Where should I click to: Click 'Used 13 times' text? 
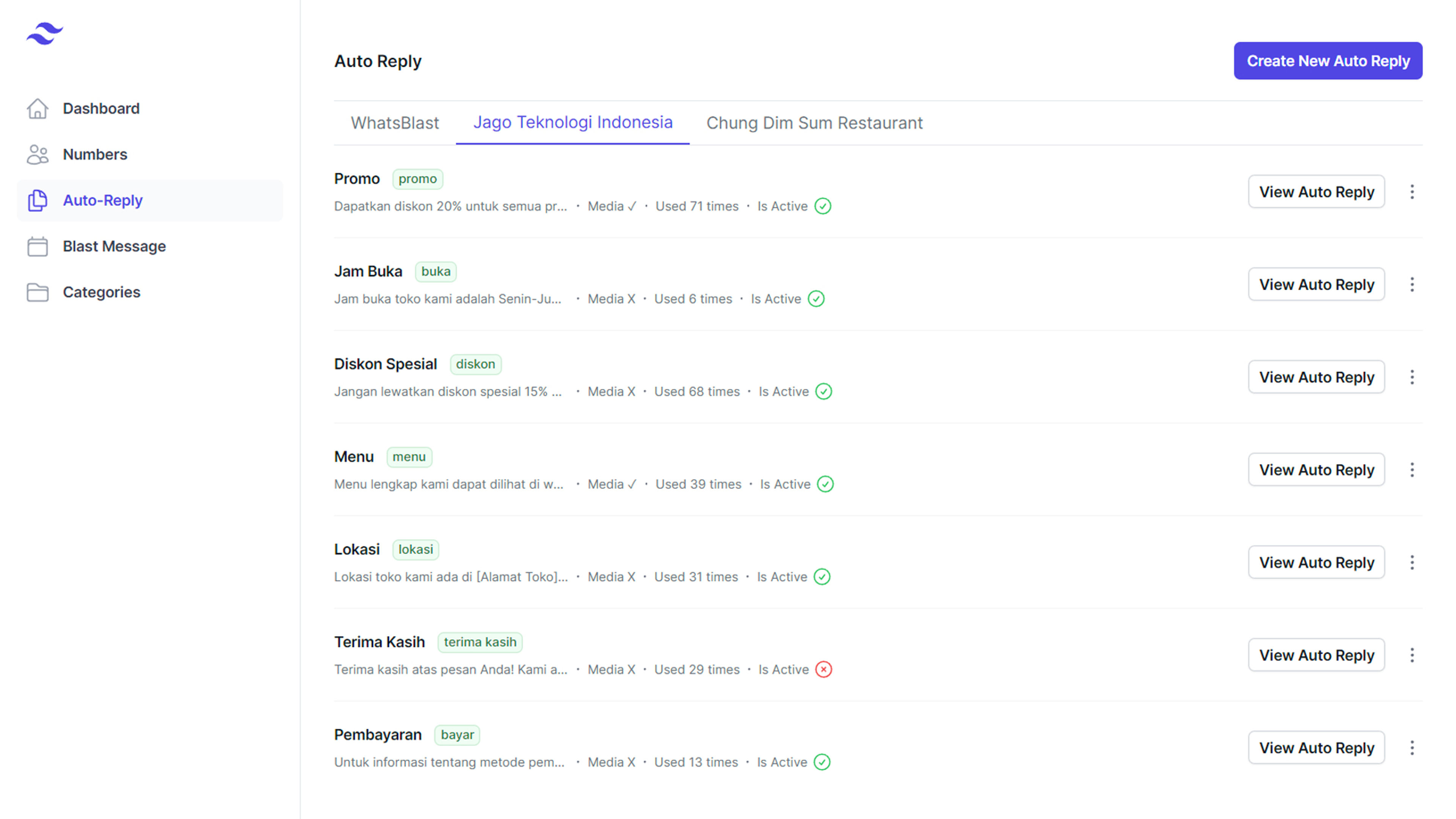pyautogui.click(x=697, y=763)
